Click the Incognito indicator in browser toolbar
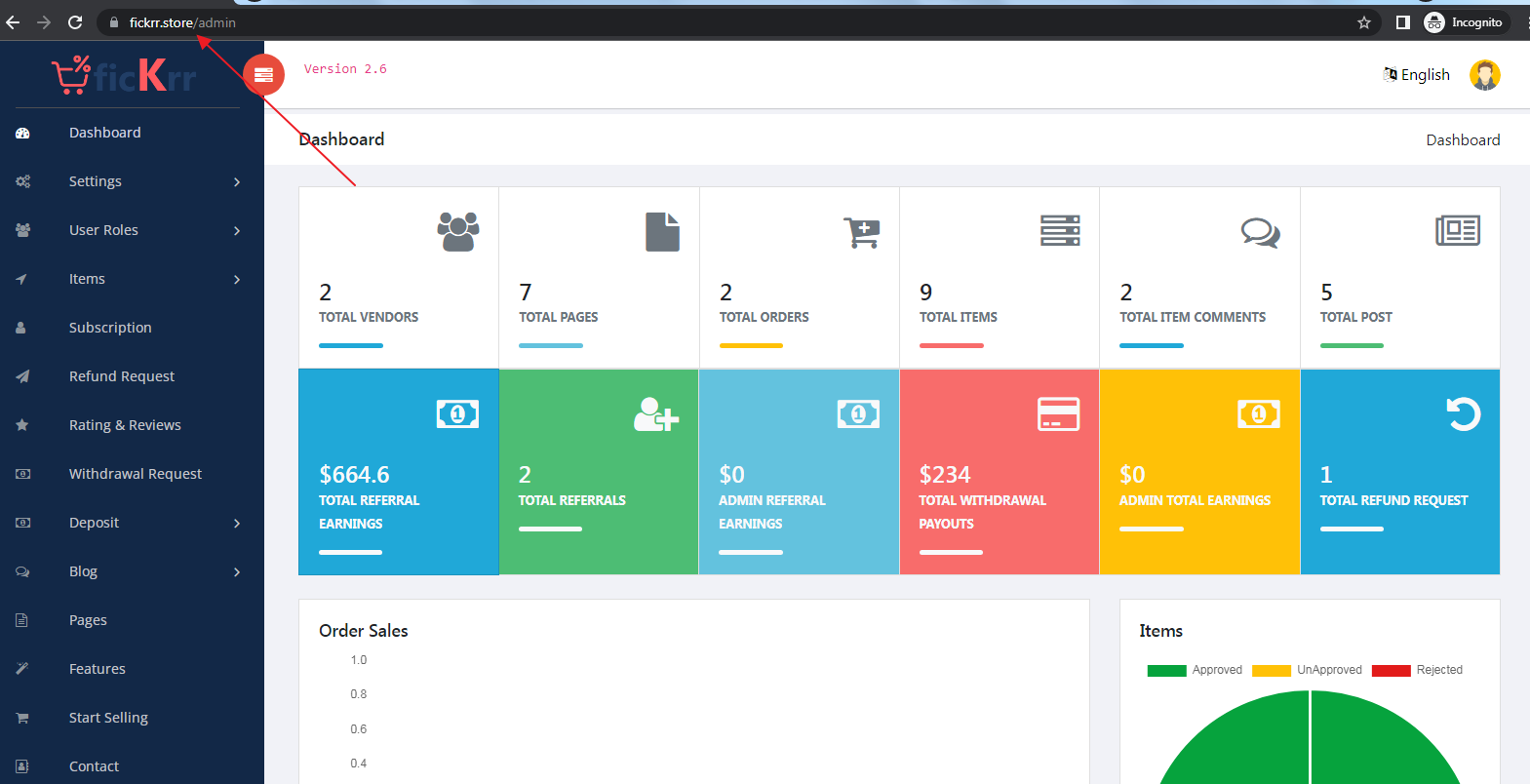1530x784 pixels. pos(1466,22)
